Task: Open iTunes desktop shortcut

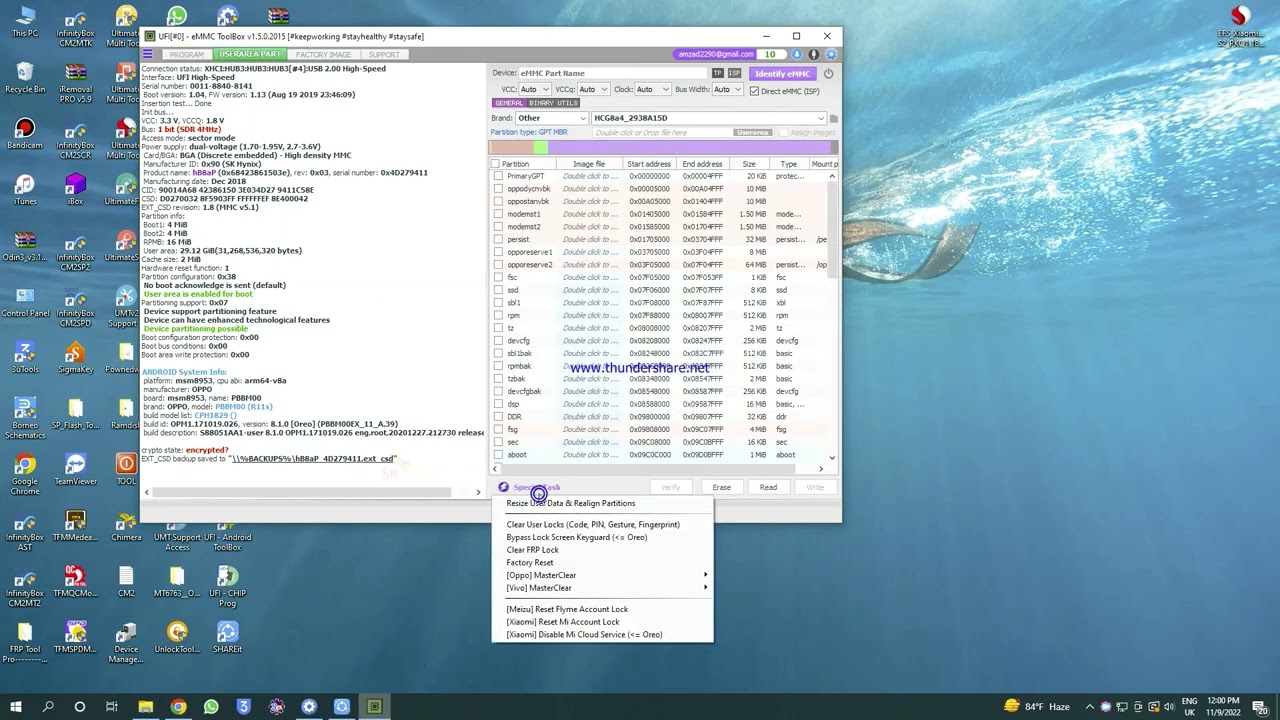Action: pos(25,190)
